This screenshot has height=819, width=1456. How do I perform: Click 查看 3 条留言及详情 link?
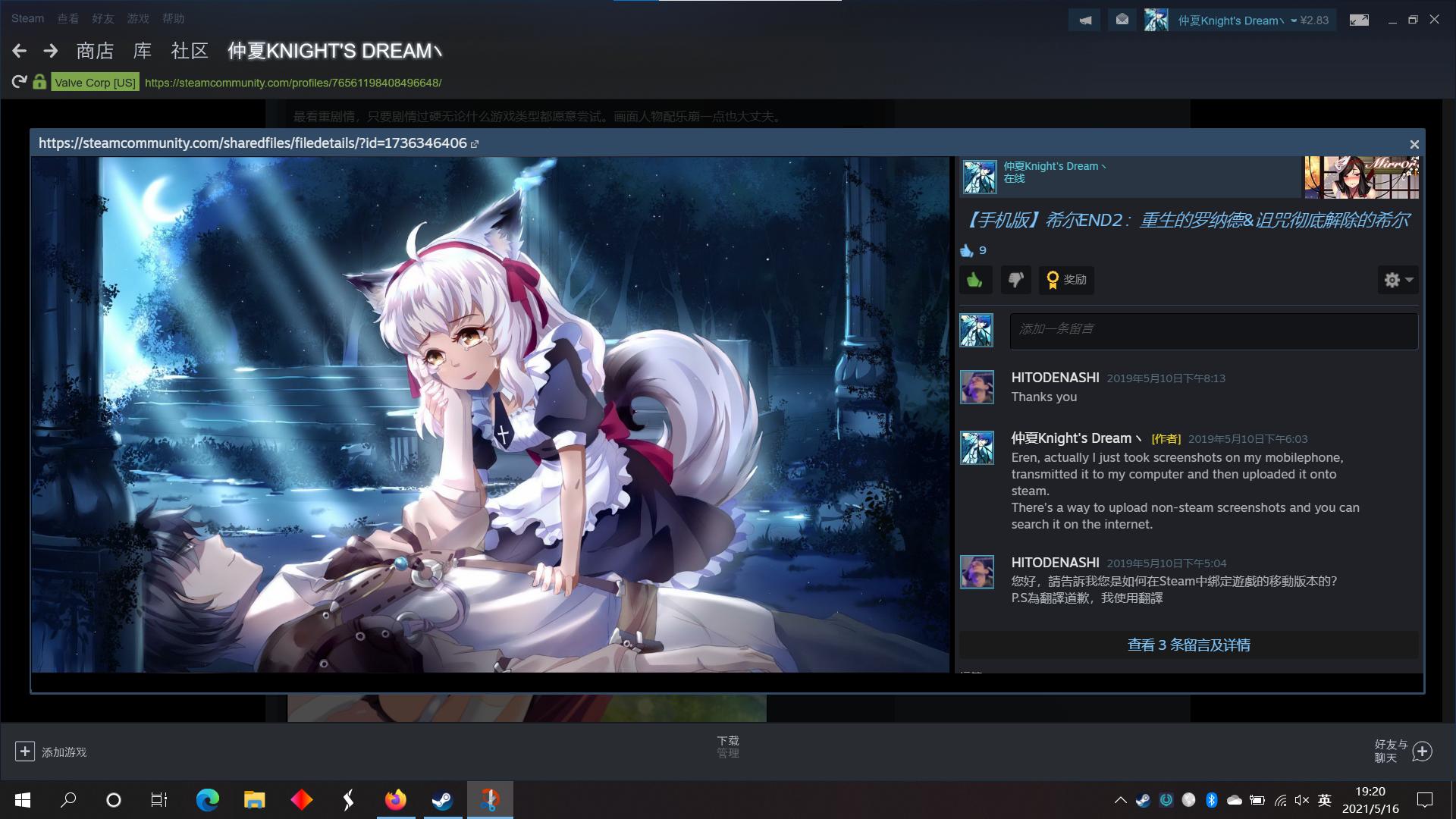1188,645
